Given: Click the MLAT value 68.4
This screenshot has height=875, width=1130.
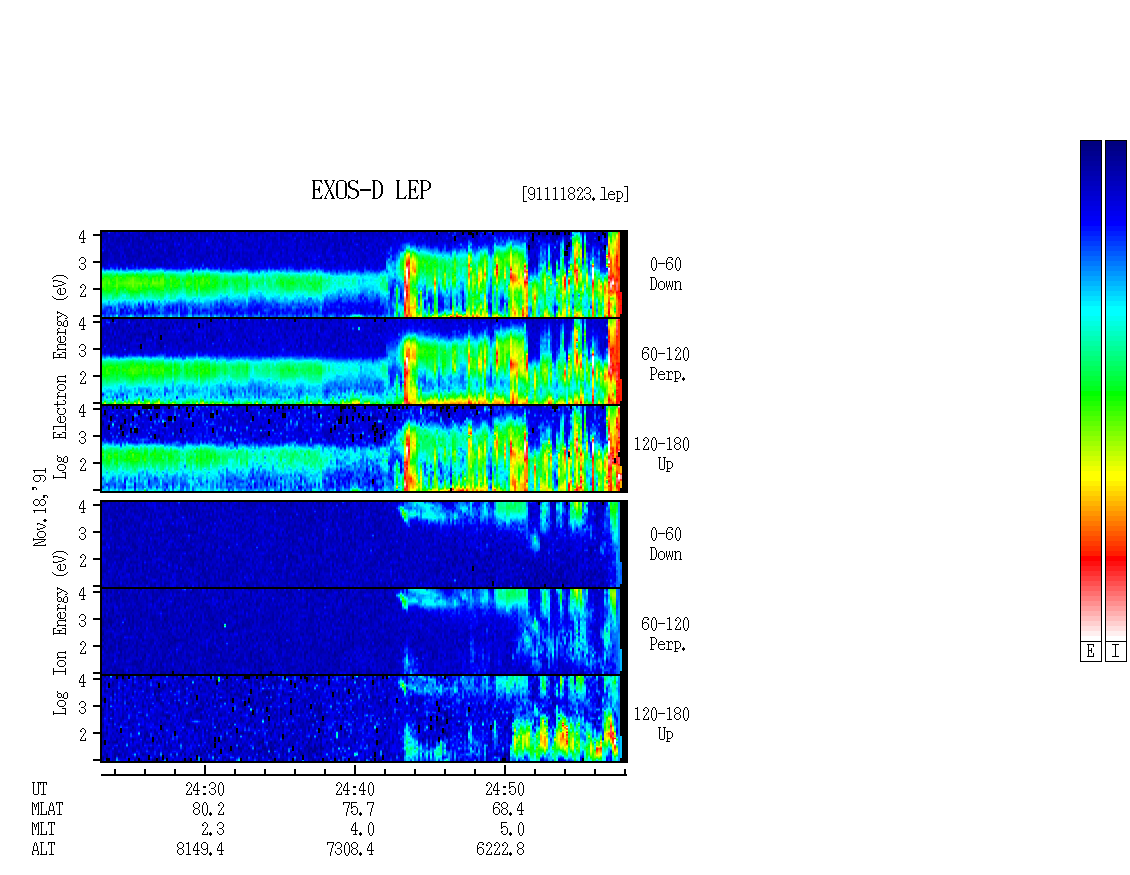Looking at the screenshot, I should (508, 809).
